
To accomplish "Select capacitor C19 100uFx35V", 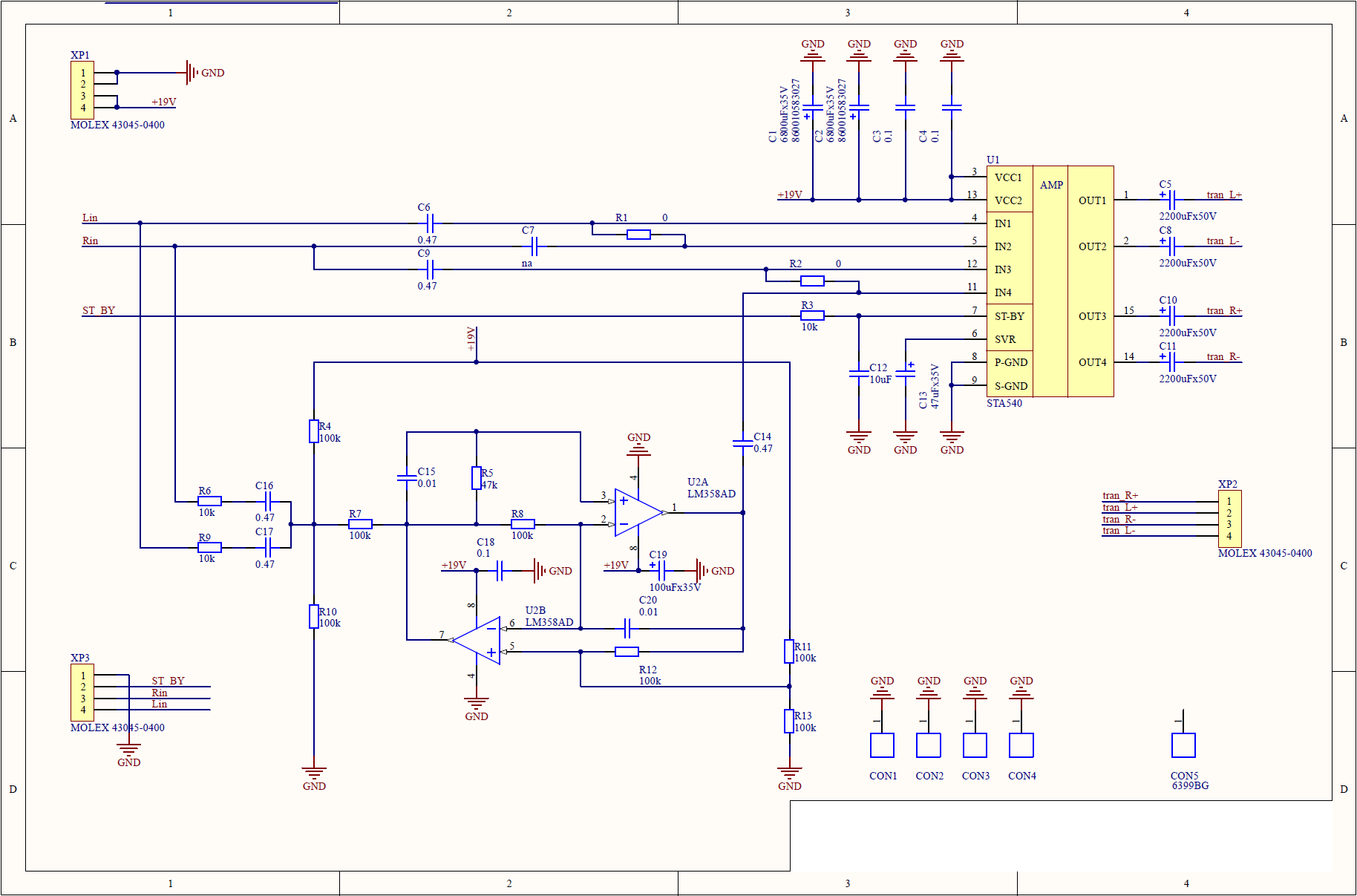I will click(661, 570).
